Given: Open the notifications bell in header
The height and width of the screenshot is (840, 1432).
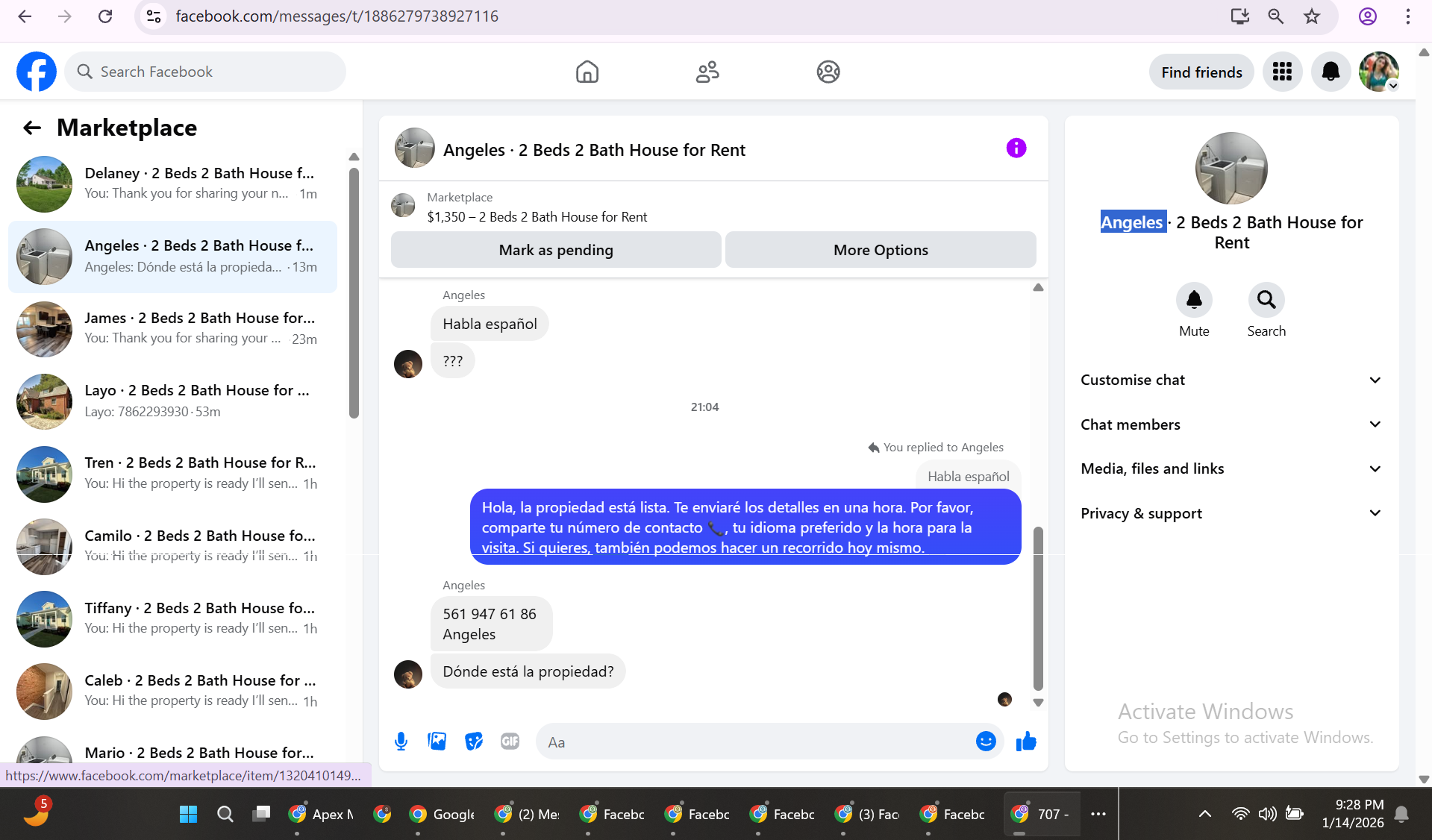Looking at the screenshot, I should (1331, 72).
